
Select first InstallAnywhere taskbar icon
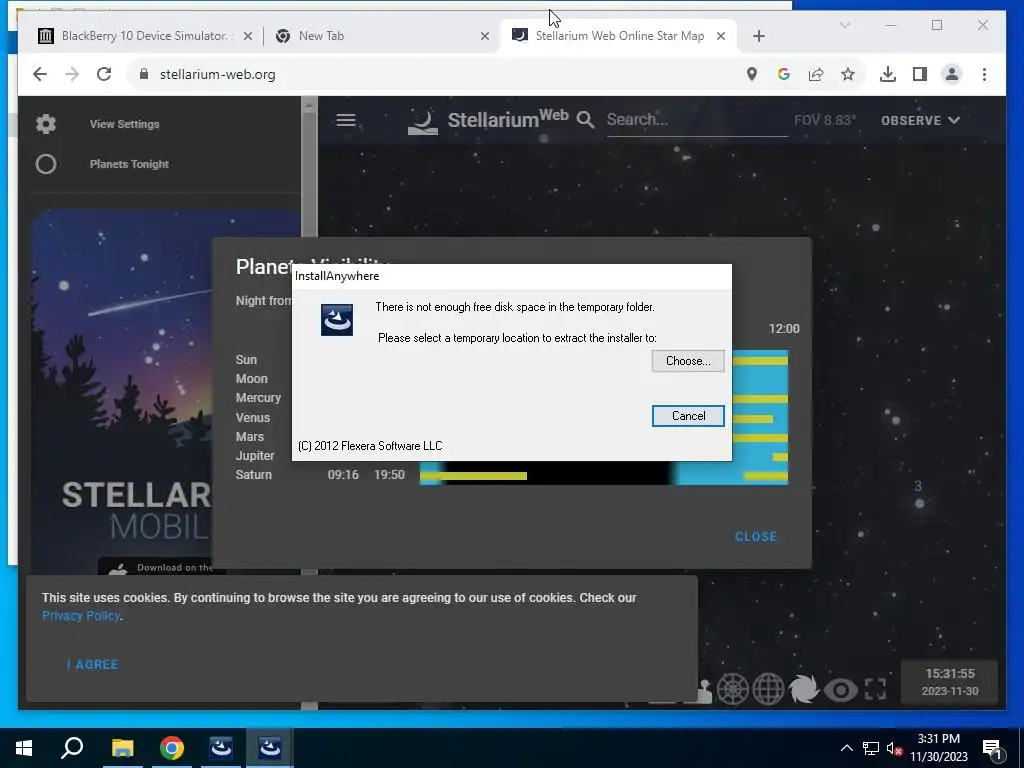click(x=221, y=748)
